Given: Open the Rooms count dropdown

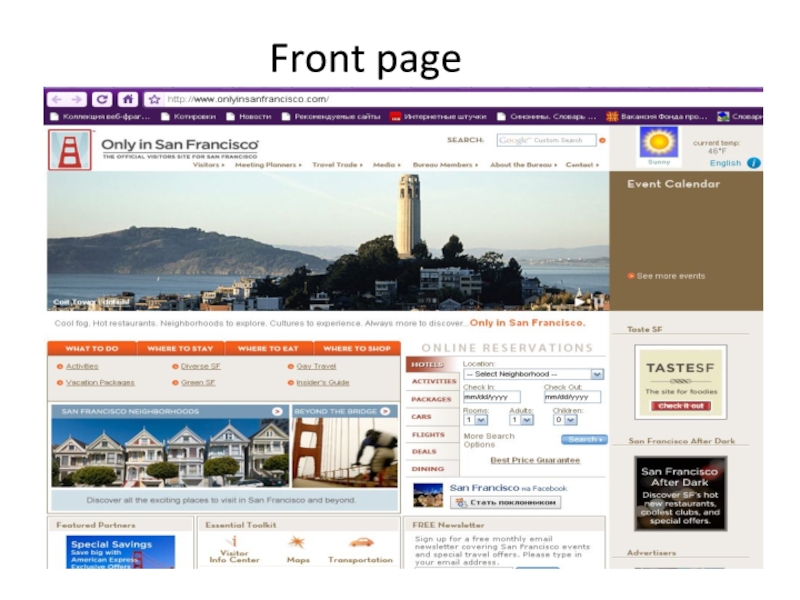Looking at the screenshot, I should coord(476,420).
